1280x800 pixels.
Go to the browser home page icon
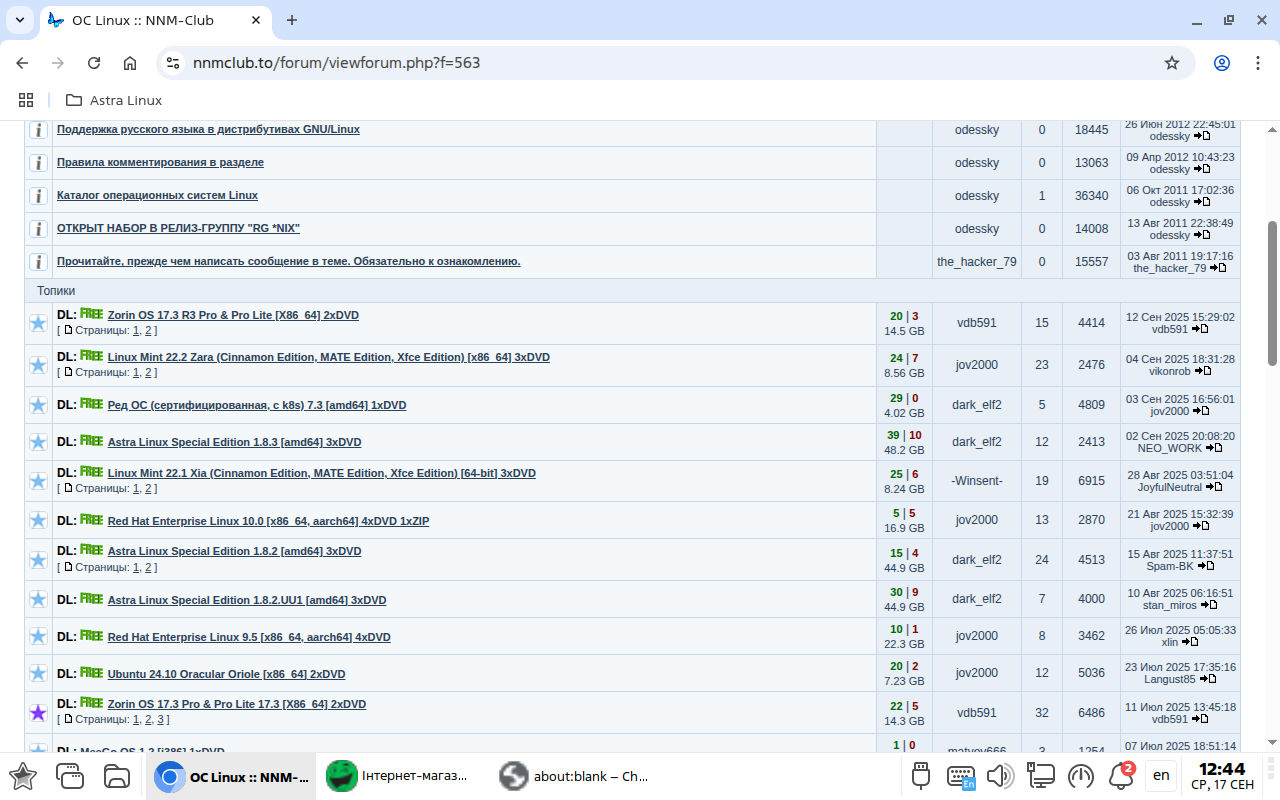[130, 63]
